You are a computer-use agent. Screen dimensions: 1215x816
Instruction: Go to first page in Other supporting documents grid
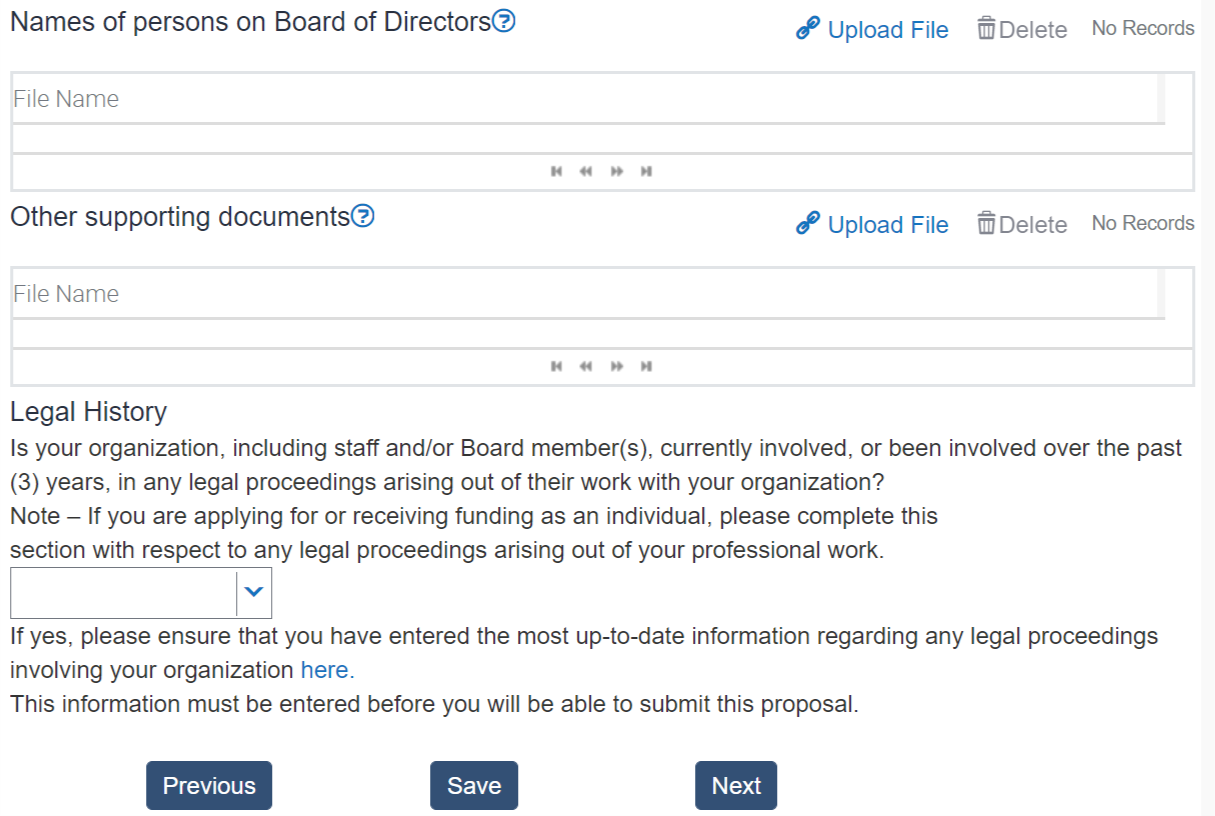556,367
